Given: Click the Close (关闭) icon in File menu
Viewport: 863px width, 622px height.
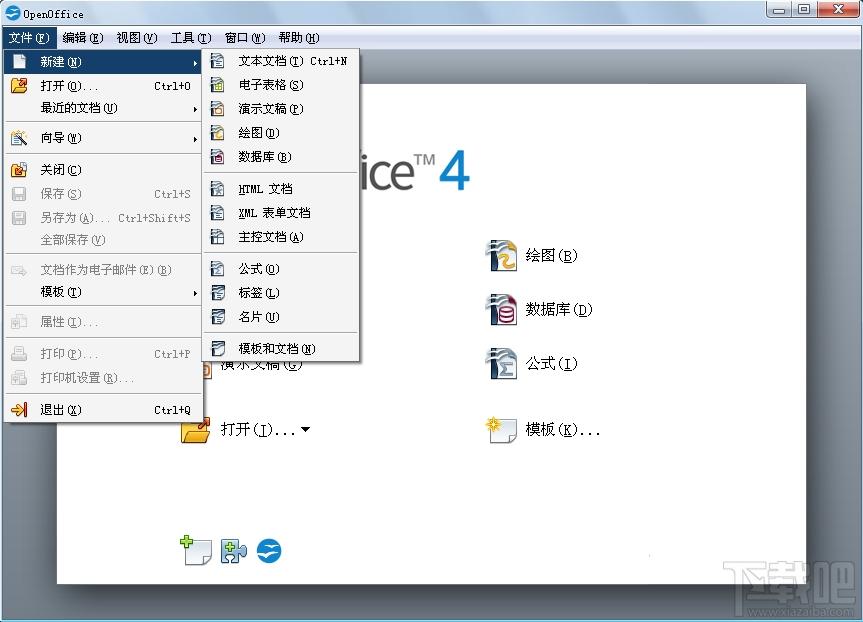Looking at the screenshot, I should [19, 170].
